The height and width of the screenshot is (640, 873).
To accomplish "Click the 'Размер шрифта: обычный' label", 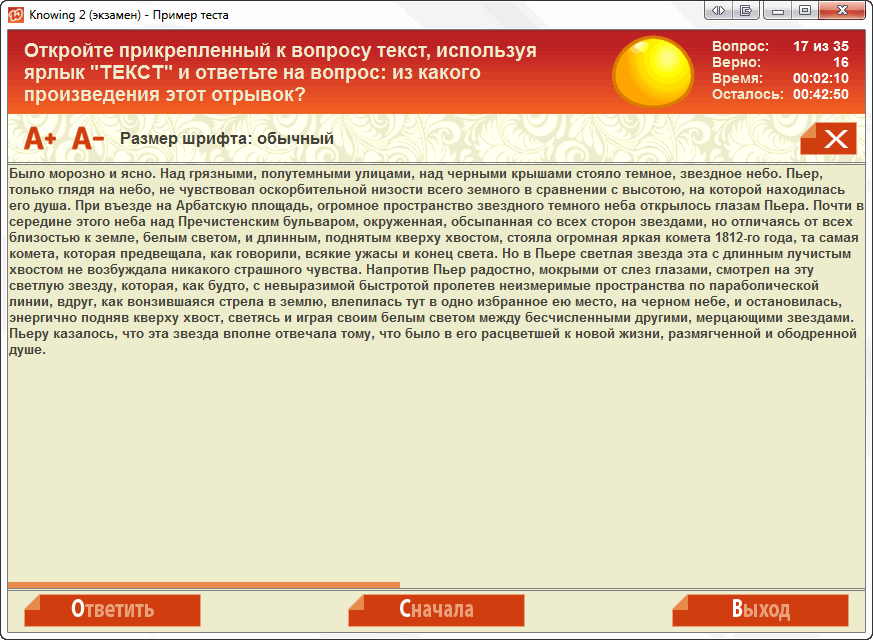I will pyautogui.click(x=227, y=139).
